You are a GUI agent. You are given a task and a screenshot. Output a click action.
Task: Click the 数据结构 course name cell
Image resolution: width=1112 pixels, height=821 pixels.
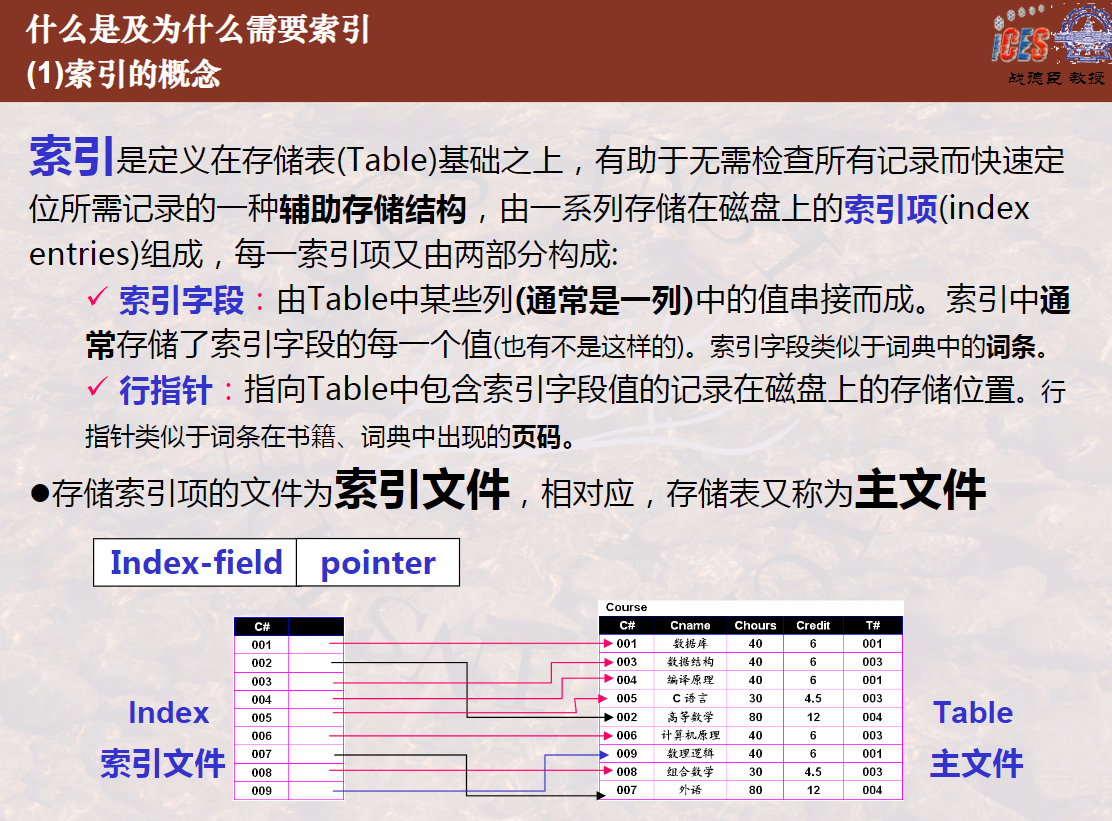pos(690,661)
